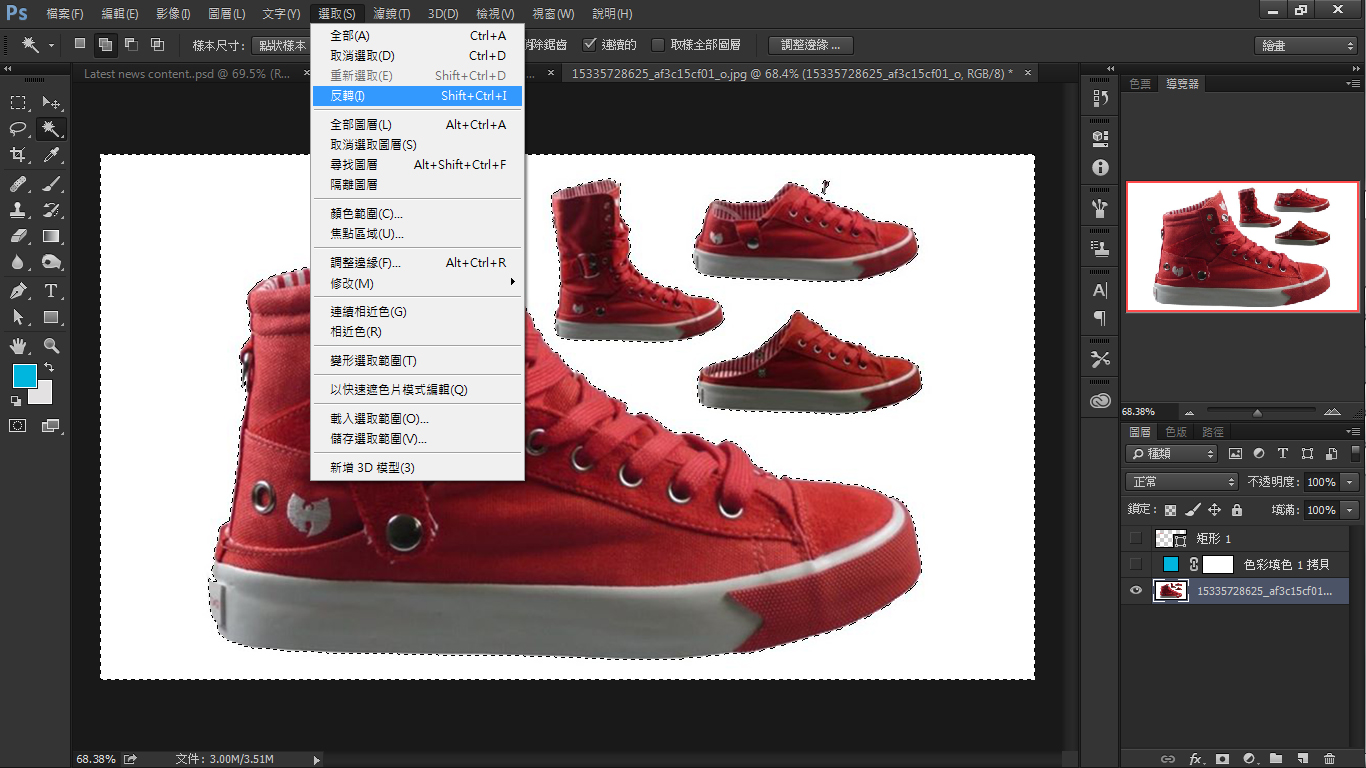
Task: Open the tool preset picker arrow
Action: coord(50,45)
